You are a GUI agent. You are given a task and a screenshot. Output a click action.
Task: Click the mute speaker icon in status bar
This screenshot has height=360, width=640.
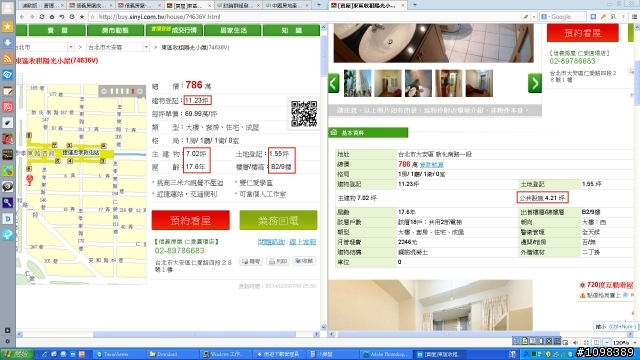click(576, 343)
